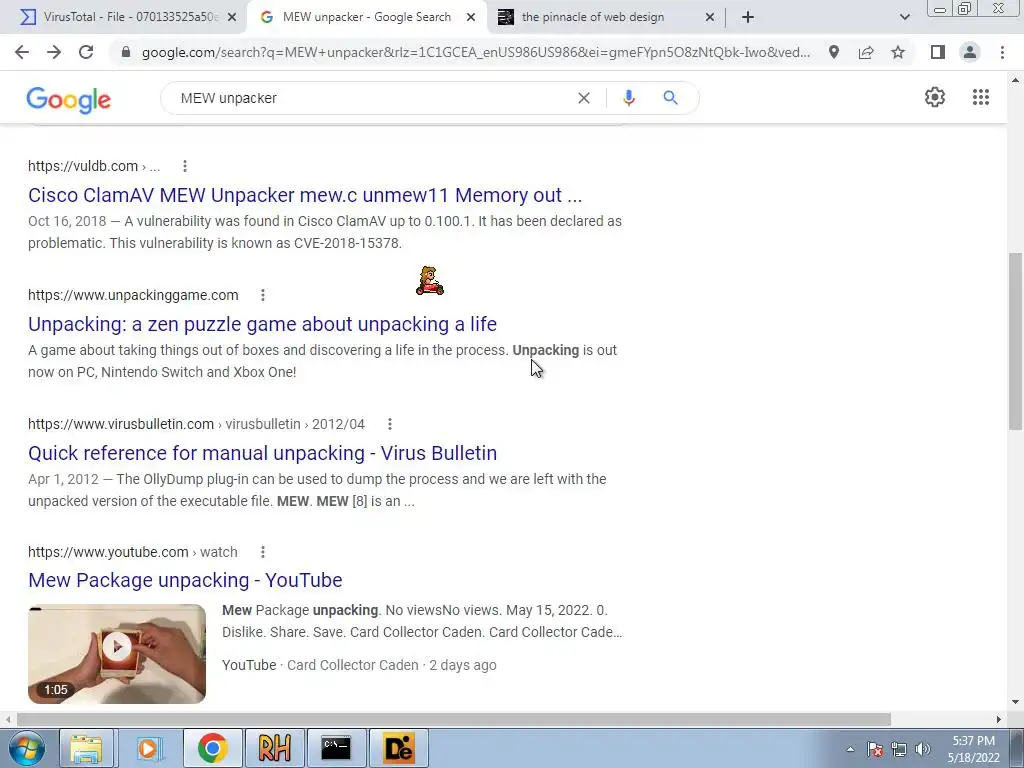Image resolution: width=1024 pixels, height=768 pixels.
Task: Open Mew Package unpacking YouTube result
Action: (x=185, y=581)
